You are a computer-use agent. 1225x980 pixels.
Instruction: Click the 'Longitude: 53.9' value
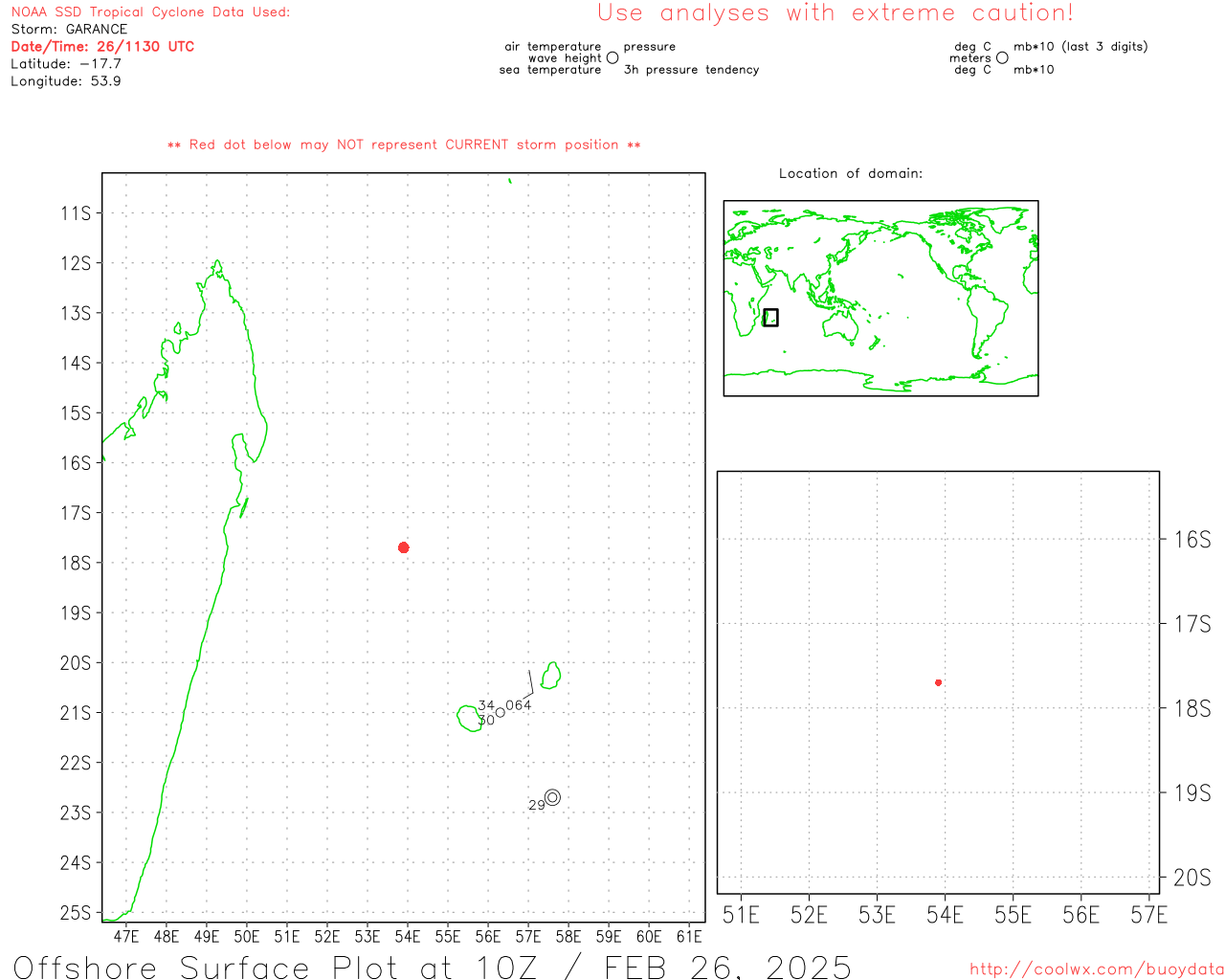point(66,81)
